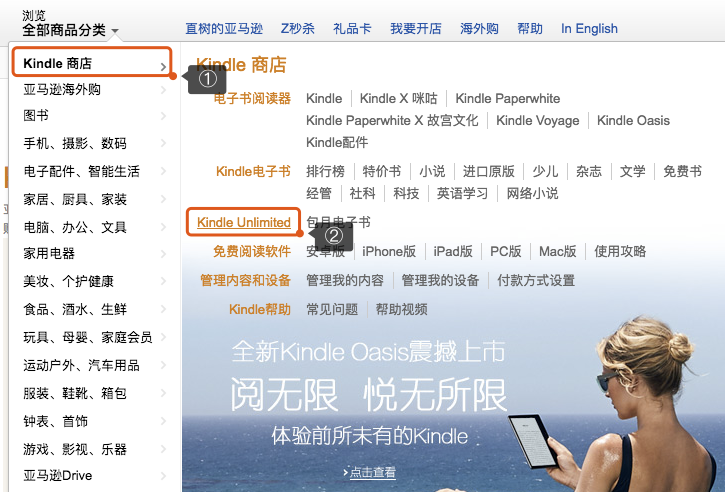Open the 免费书 ebook category link
Image resolution: width=725 pixels, height=492 pixels.
coord(682,171)
